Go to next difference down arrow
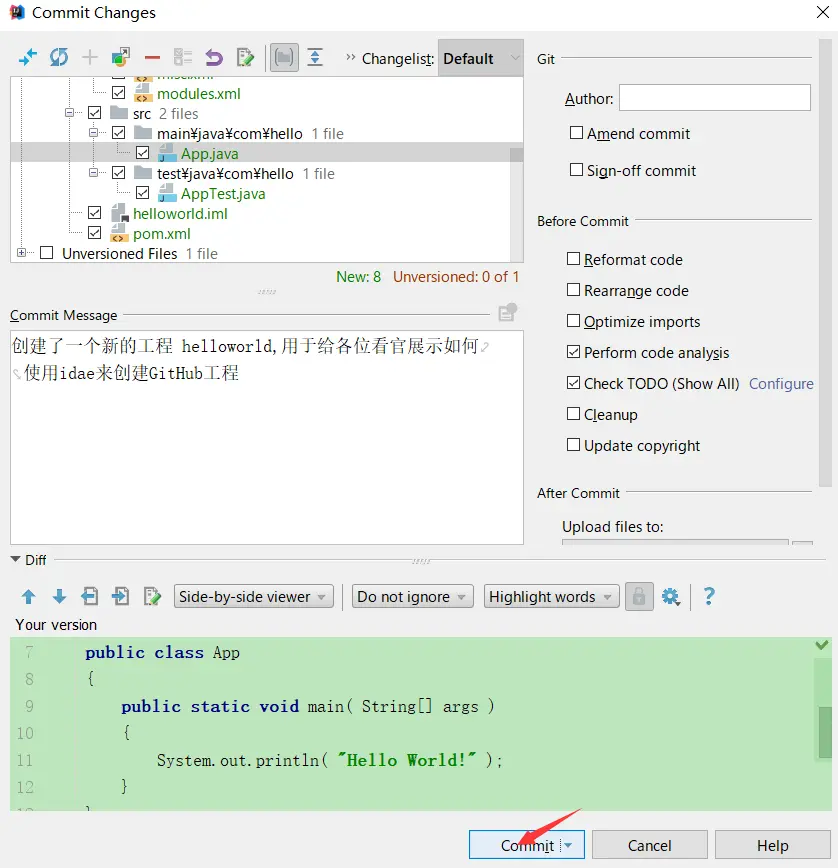This screenshot has height=868, width=838. click(x=59, y=597)
